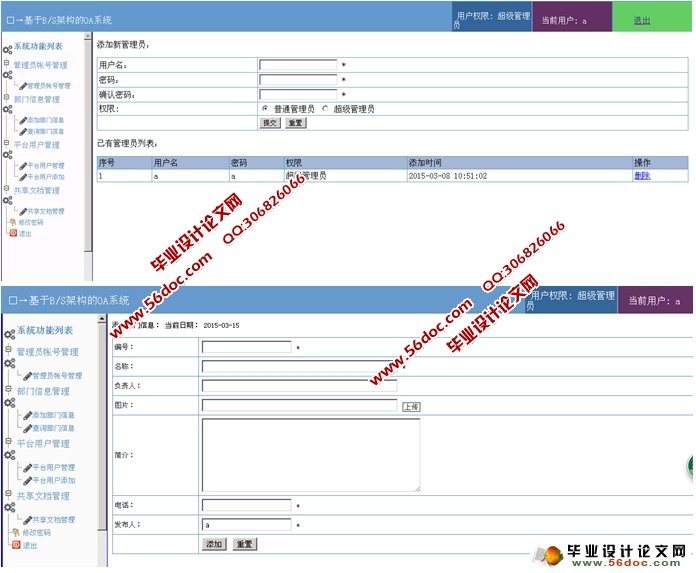Collapse 管理员帐号管理 tree node on add-admin page
This screenshot has width=696, height=573.
pyautogui.click(x=6, y=63)
